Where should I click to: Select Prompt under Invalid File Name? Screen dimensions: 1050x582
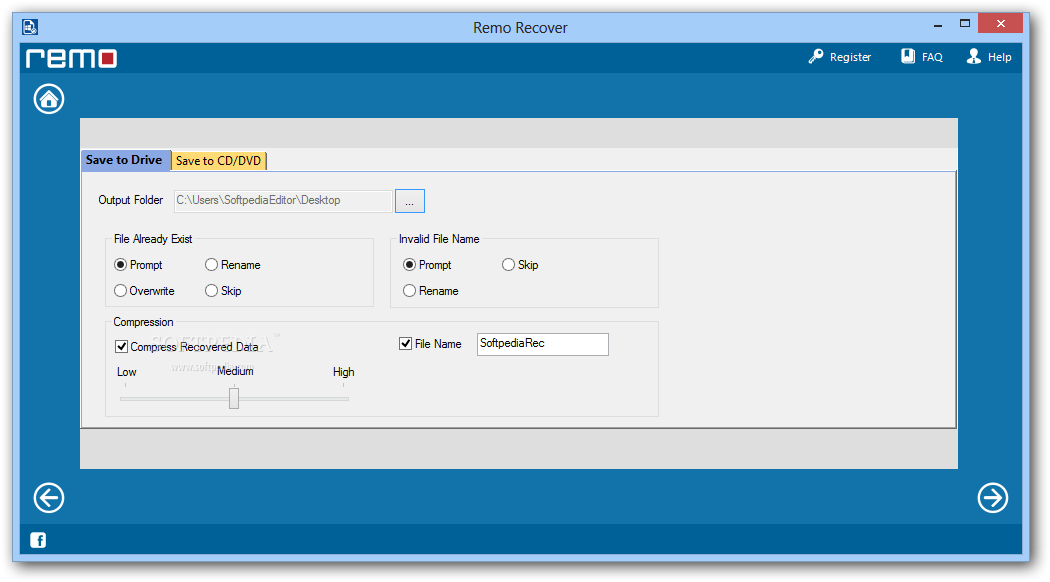point(409,265)
